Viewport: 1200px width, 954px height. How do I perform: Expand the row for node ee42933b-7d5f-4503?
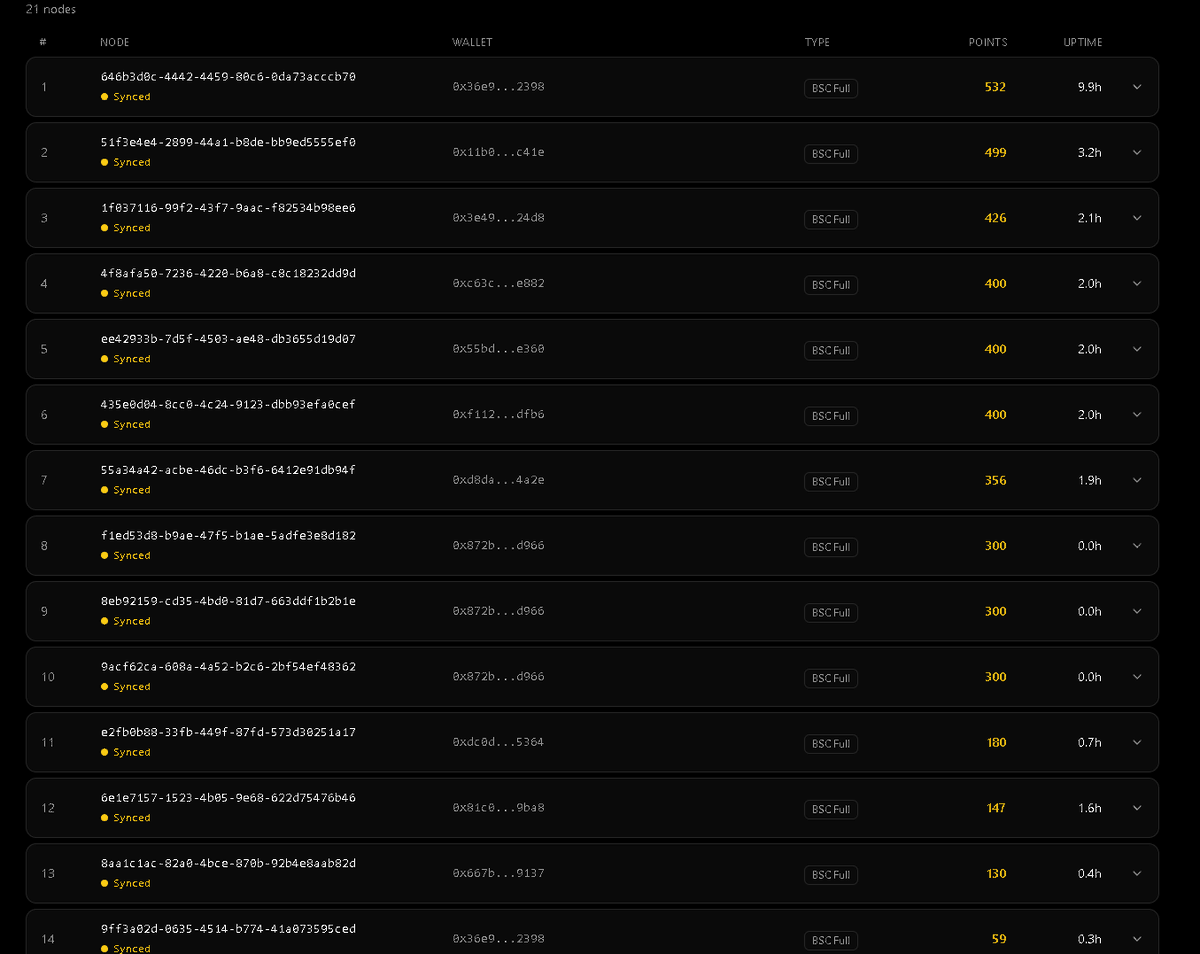point(1137,349)
